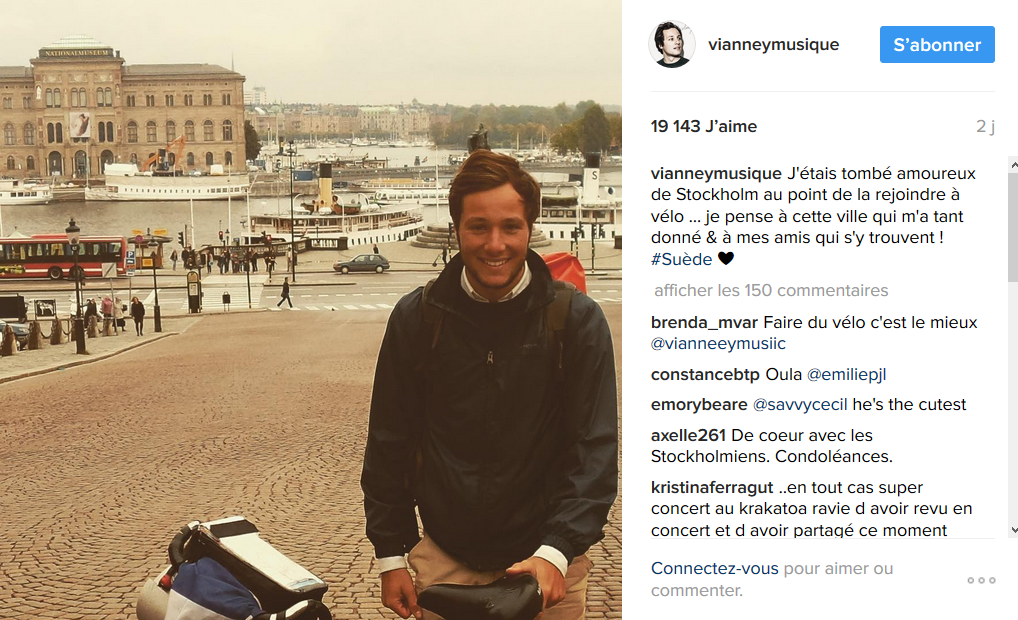Open kristinaferragut commenter profile
The height and width of the screenshot is (620, 1018).
712,487
